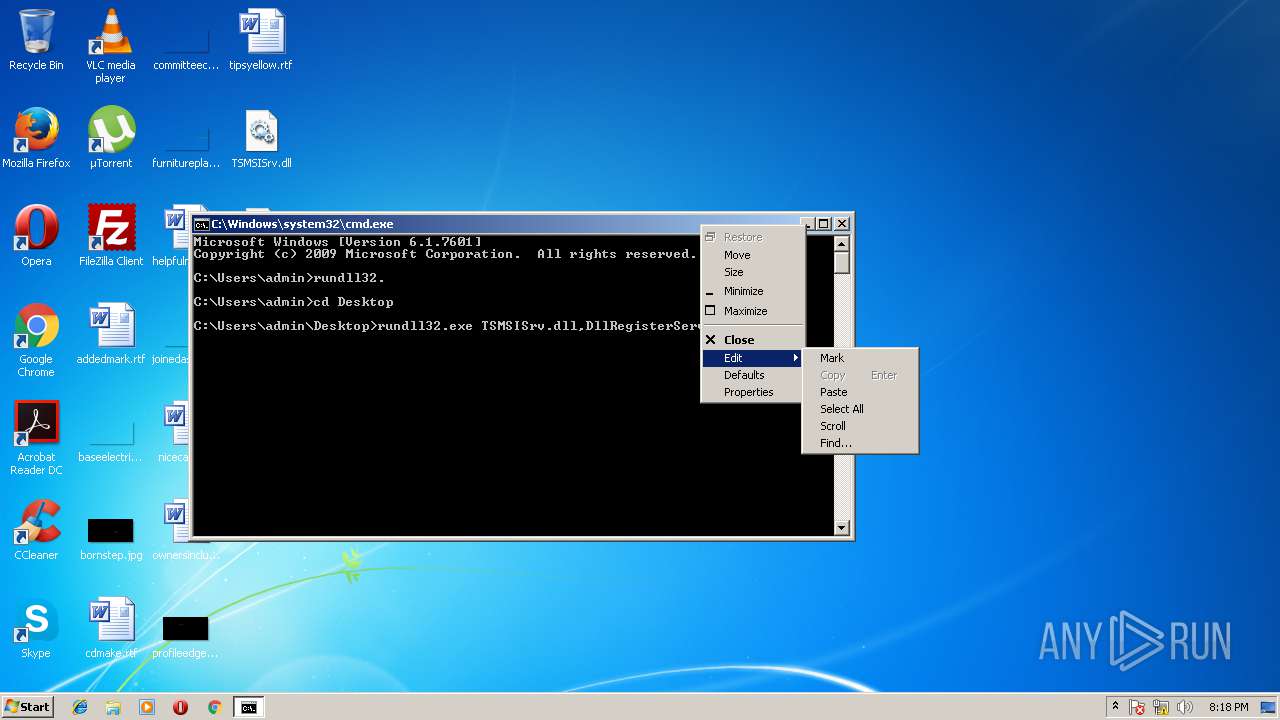The image size is (1280, 720).
Task: Launch Windows Media Player taskbar icon
Action: click(x=147, y=707)
